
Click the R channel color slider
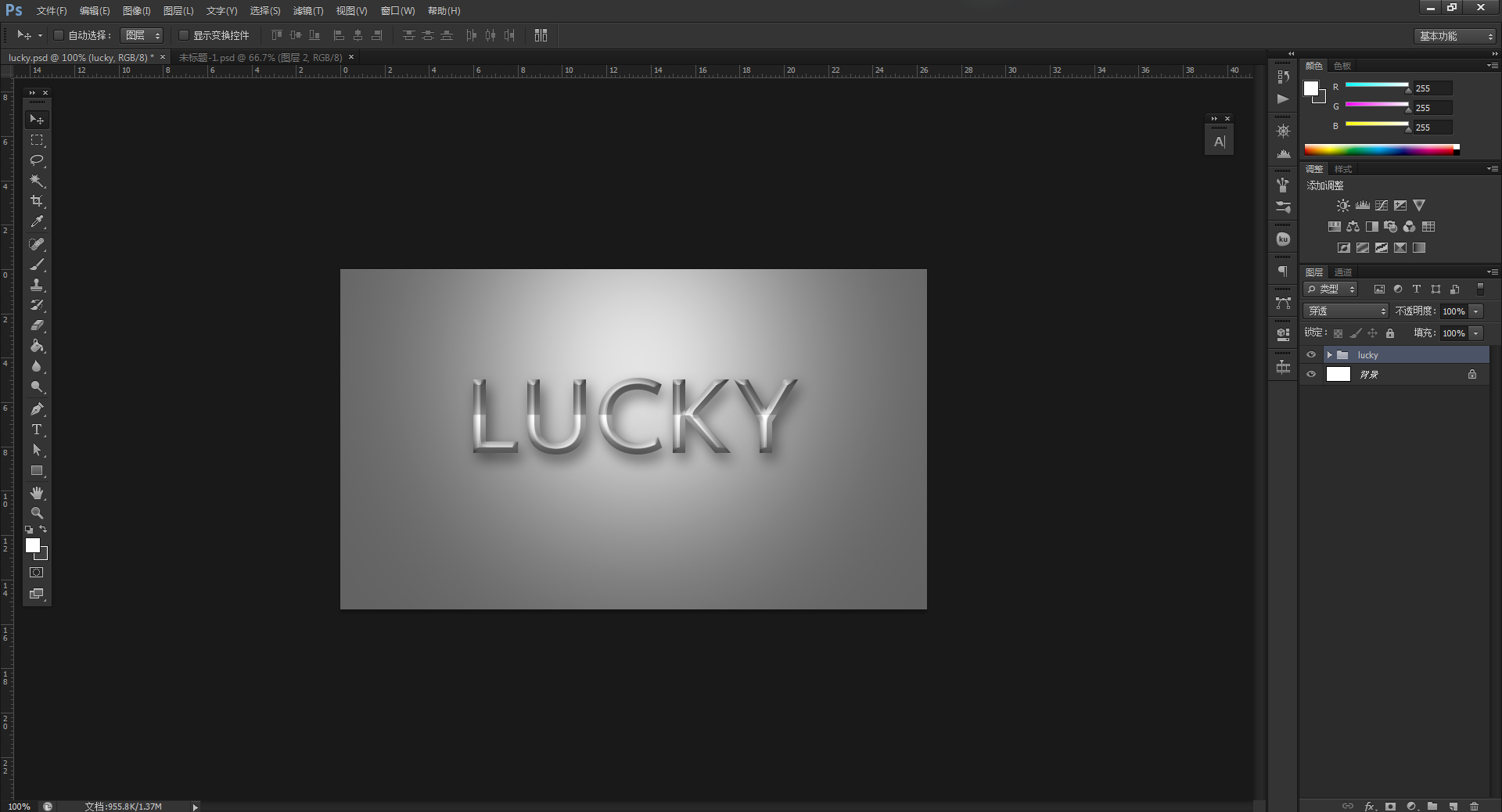coord(1377,84)
